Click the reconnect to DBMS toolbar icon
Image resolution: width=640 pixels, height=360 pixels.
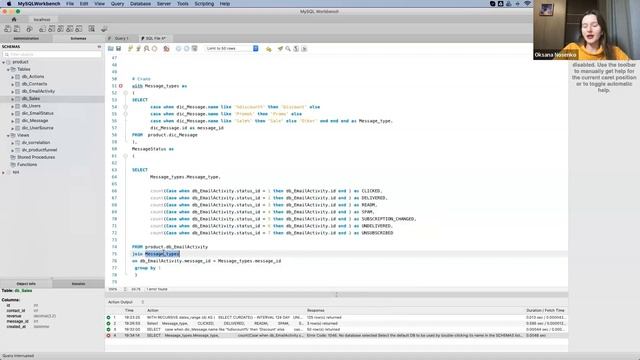click(x=104, y=29)
